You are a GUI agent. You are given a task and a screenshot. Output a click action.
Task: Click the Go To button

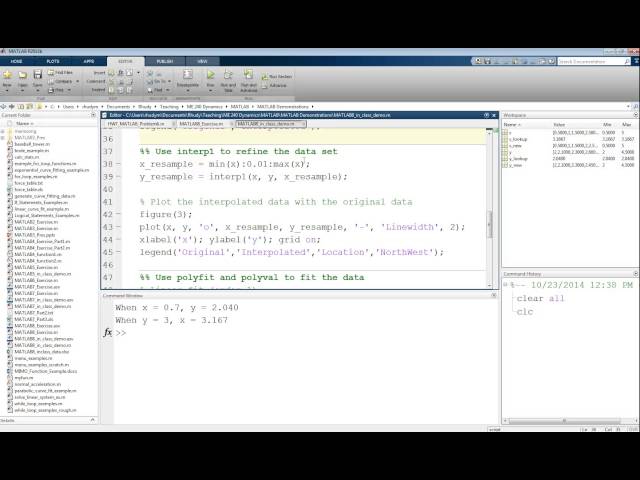[x=157, y=82]
